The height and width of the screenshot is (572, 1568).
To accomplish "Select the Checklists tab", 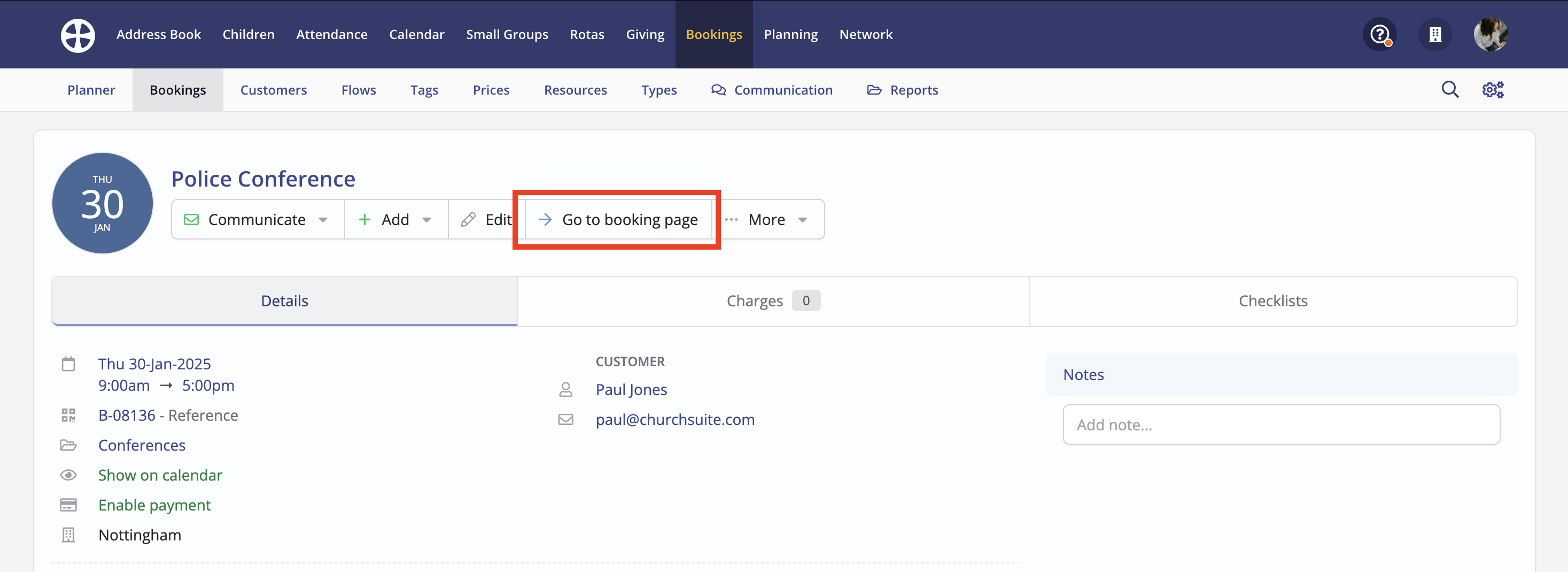I will pyautogui.click(x=1273, y=301).
